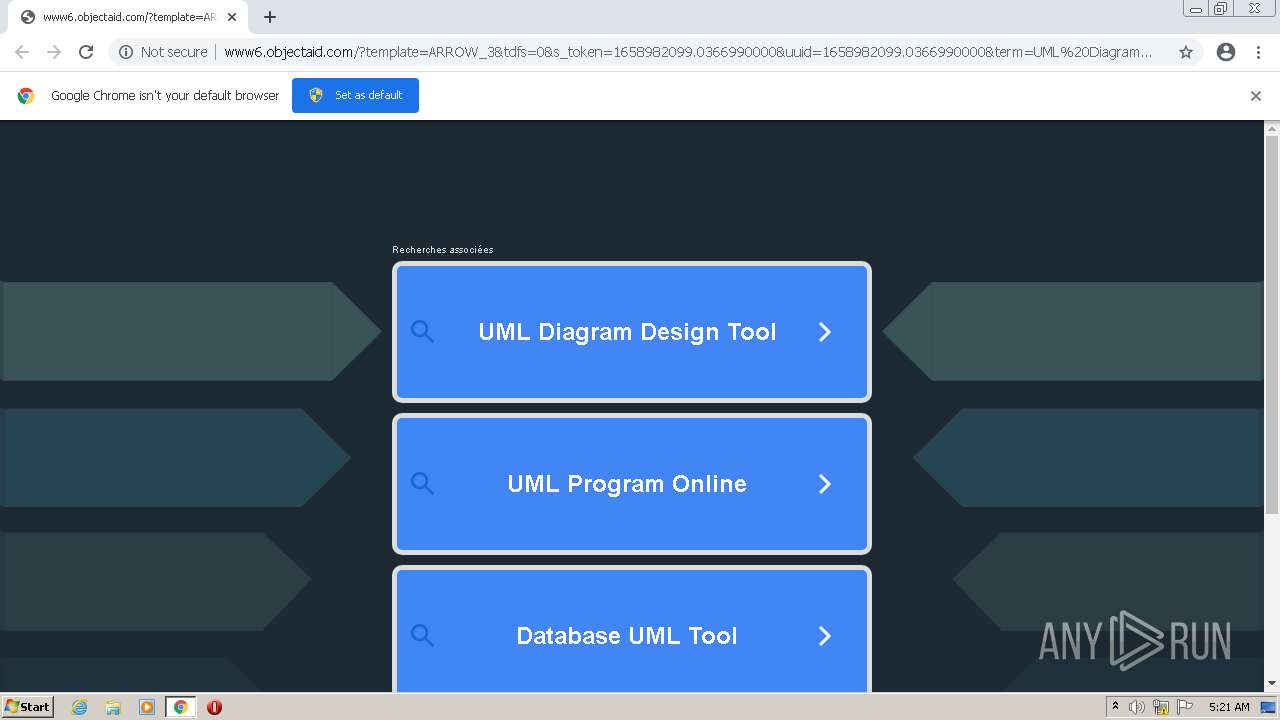The height and width of the screenshot is (720, 1280).
Task: Open Chrome's three-dot menu
Action: tap(1258, 52)
